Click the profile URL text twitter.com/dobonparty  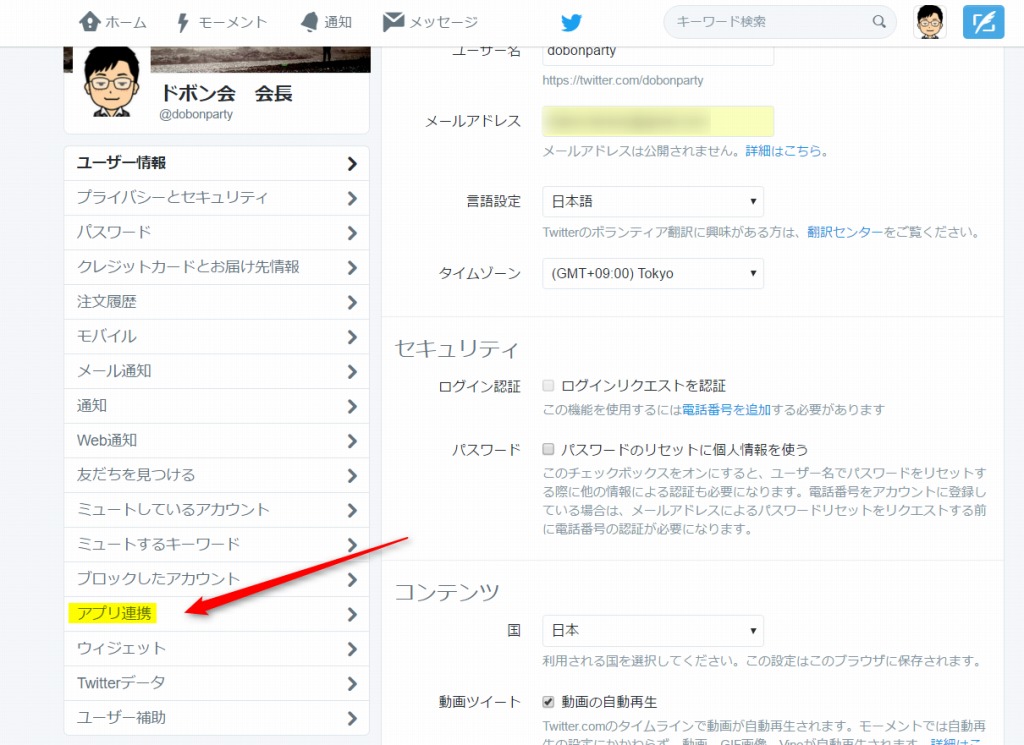[622, 80]
